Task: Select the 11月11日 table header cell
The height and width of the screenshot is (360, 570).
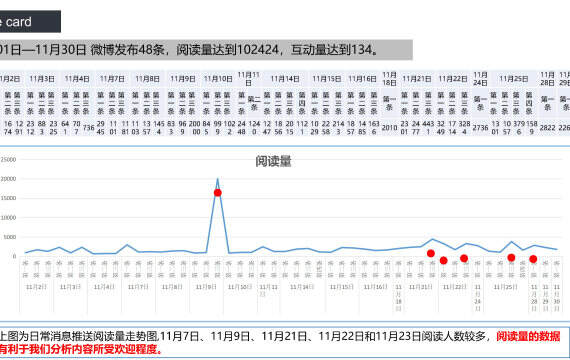Action: pos(248,79)
